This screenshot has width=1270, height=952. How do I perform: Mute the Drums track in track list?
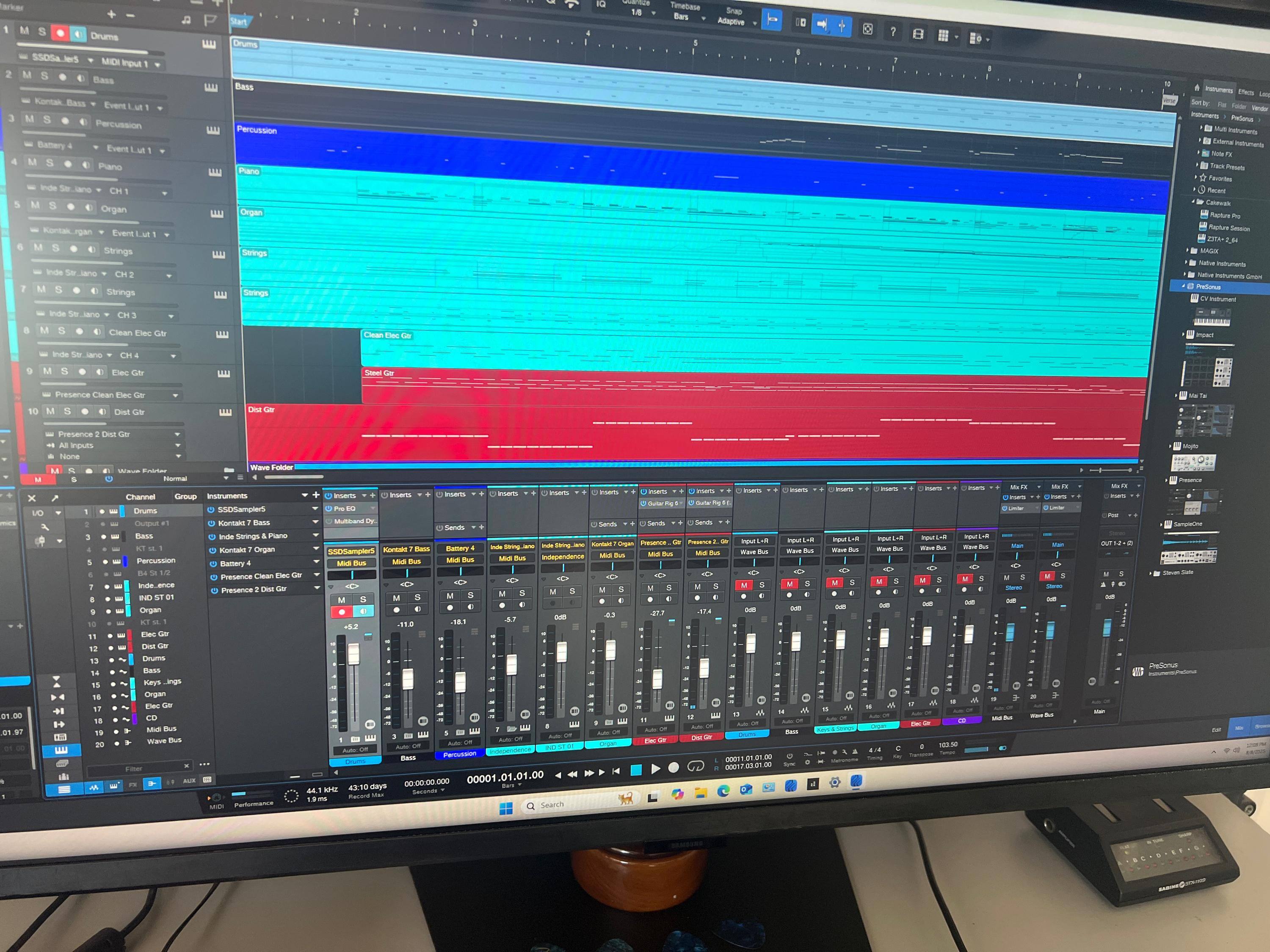click(24, 30)
